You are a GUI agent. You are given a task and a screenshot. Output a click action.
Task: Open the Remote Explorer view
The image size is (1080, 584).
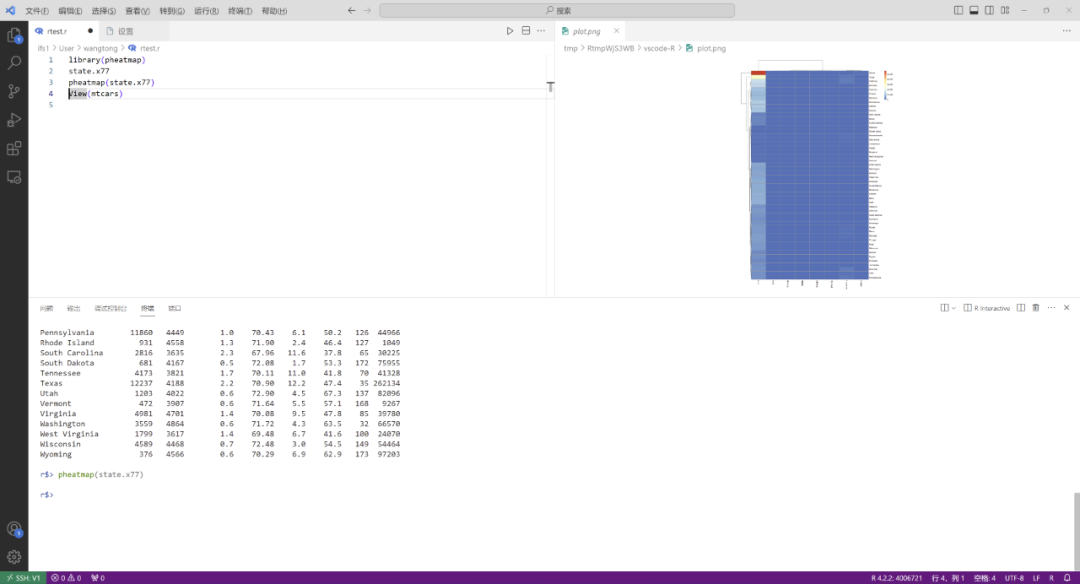coord(14,178)
